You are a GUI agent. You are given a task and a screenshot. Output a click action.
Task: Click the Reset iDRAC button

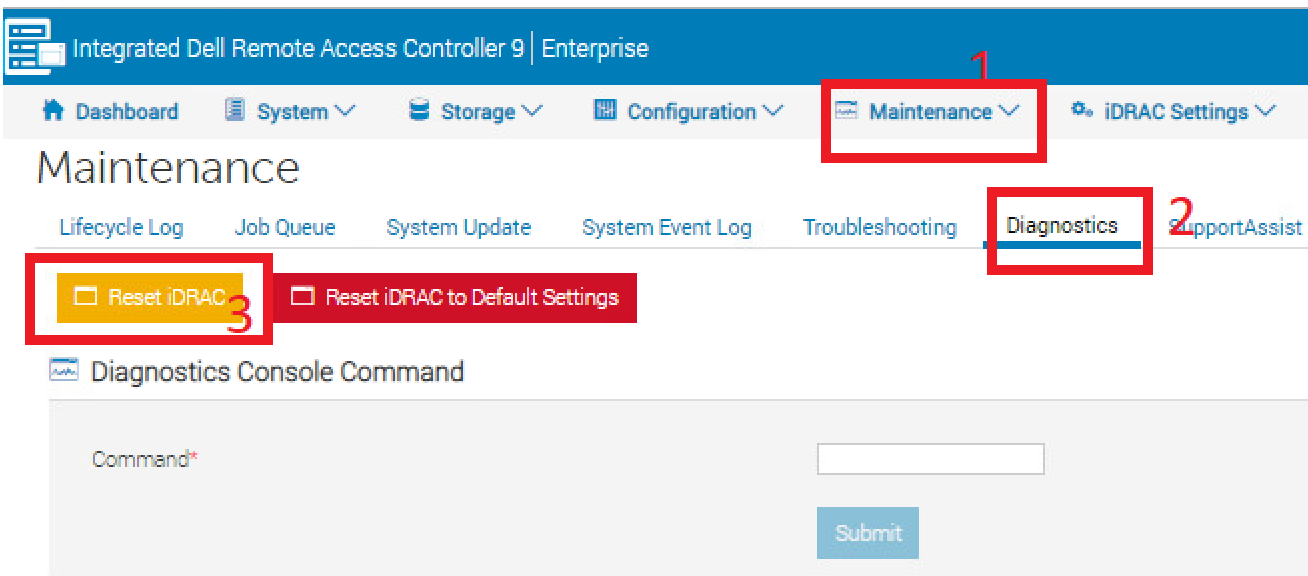(x=151, y=297)
